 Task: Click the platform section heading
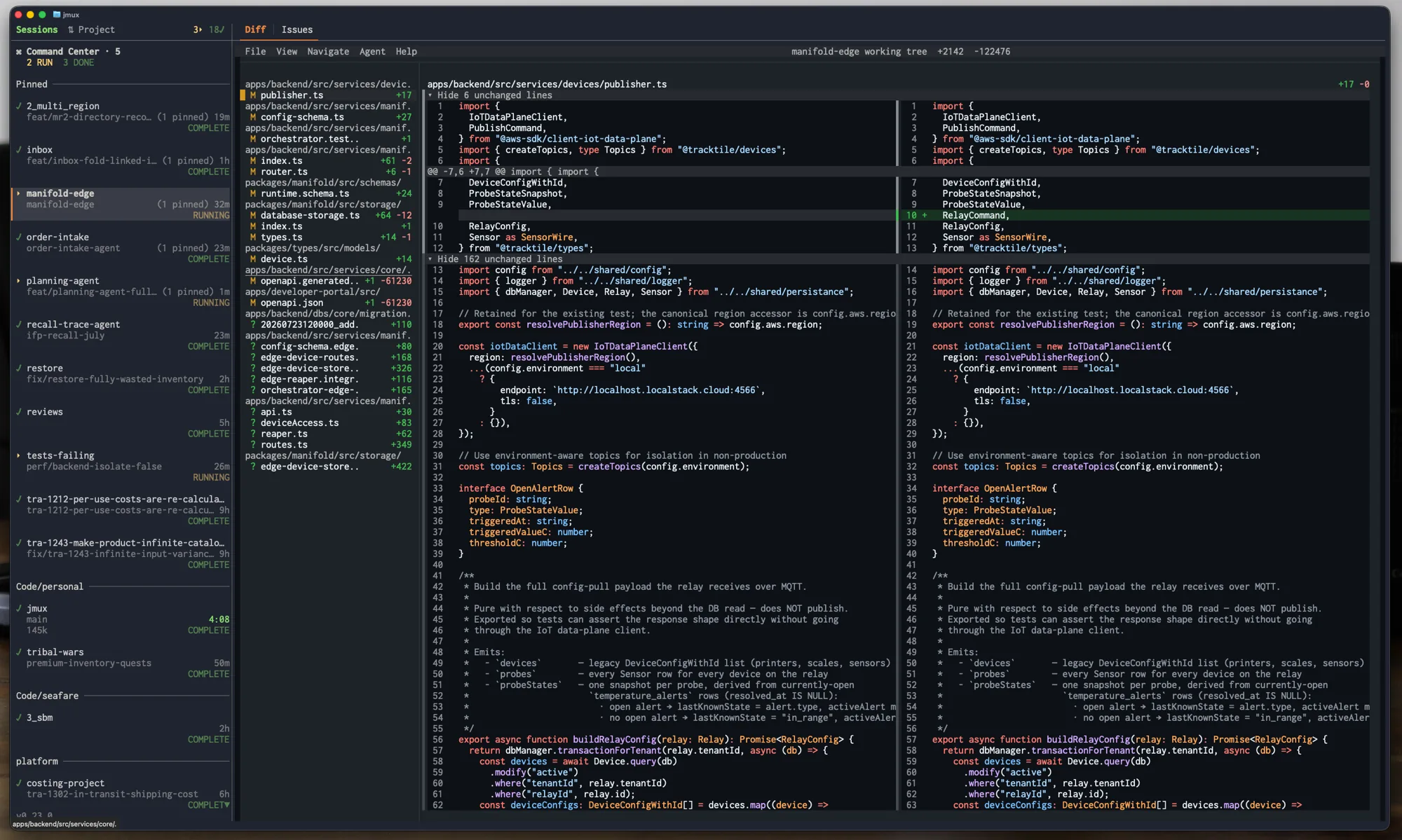tap(36, 762)
